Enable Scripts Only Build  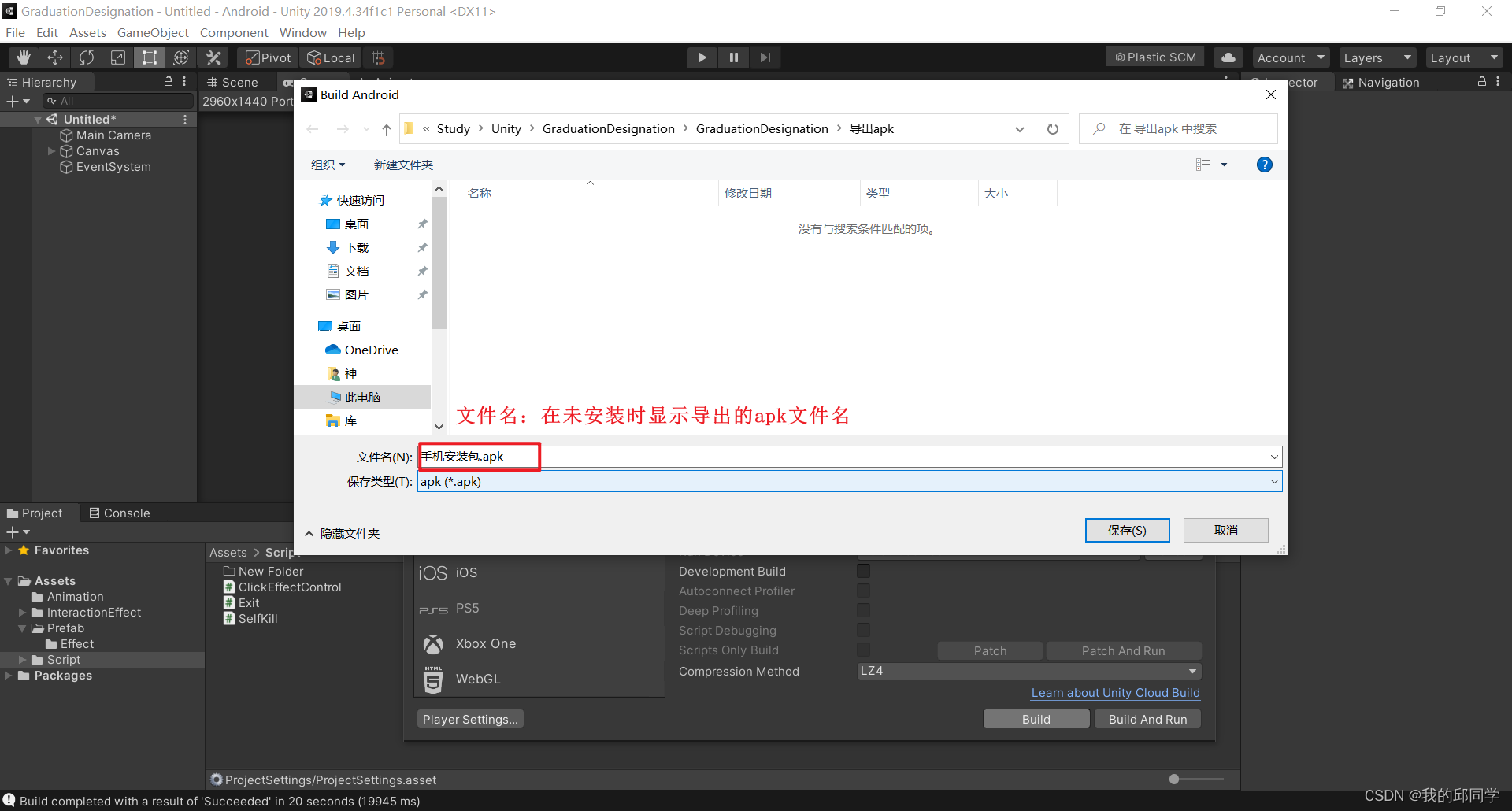tap(862, 650)
